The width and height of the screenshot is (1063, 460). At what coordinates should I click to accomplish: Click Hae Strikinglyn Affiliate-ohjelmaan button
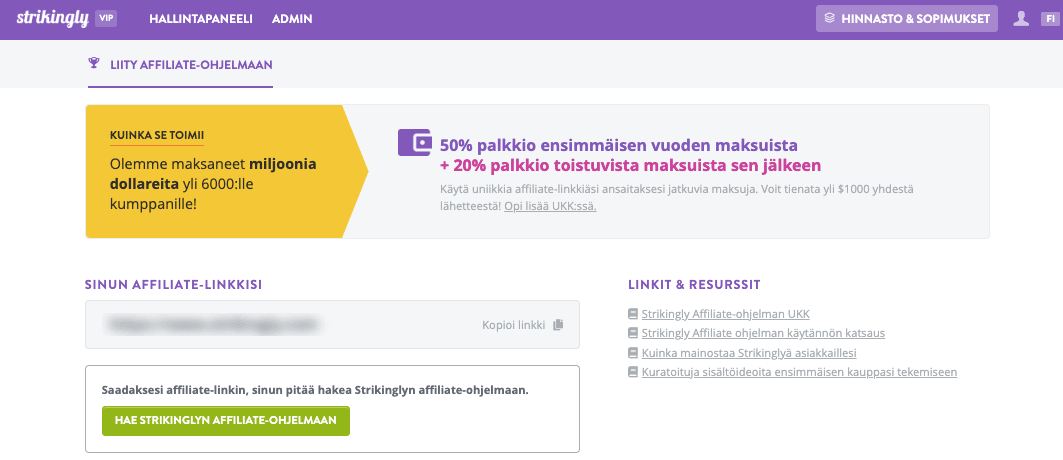pos(226,421)
